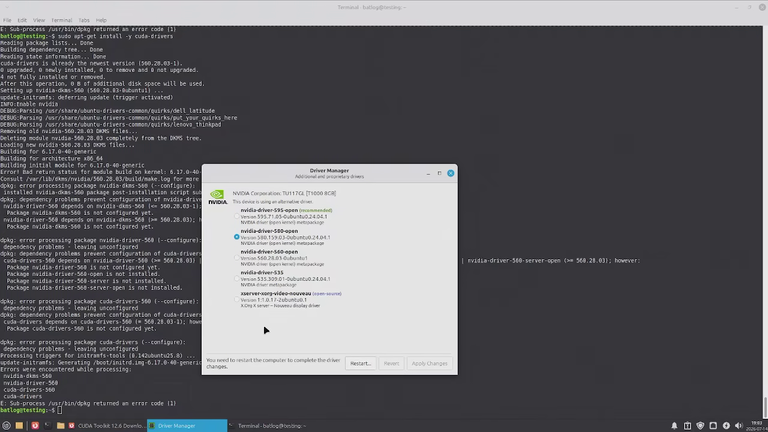Open the Tabs menu in the terminal

84,20
